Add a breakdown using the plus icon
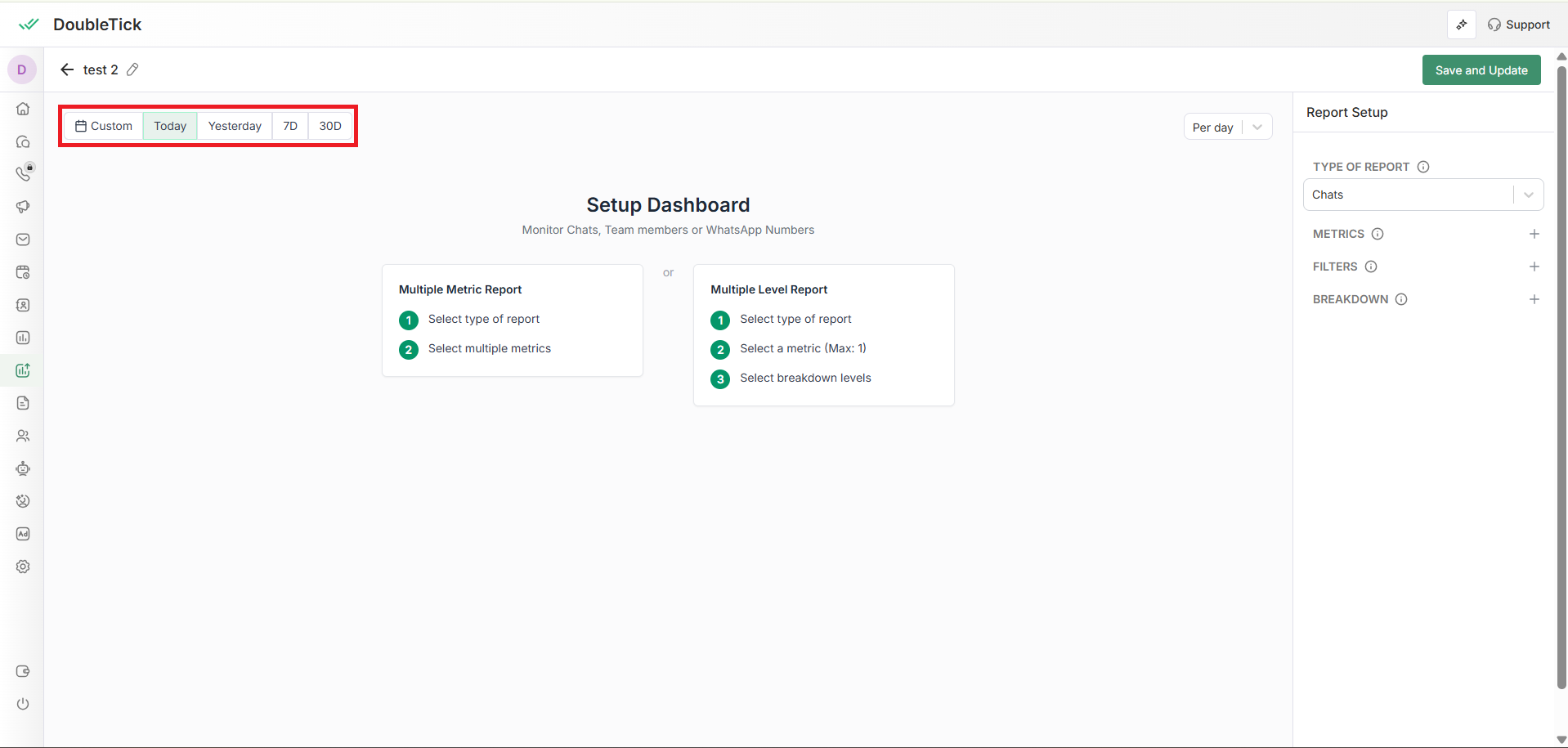 tap(1534, 299)
